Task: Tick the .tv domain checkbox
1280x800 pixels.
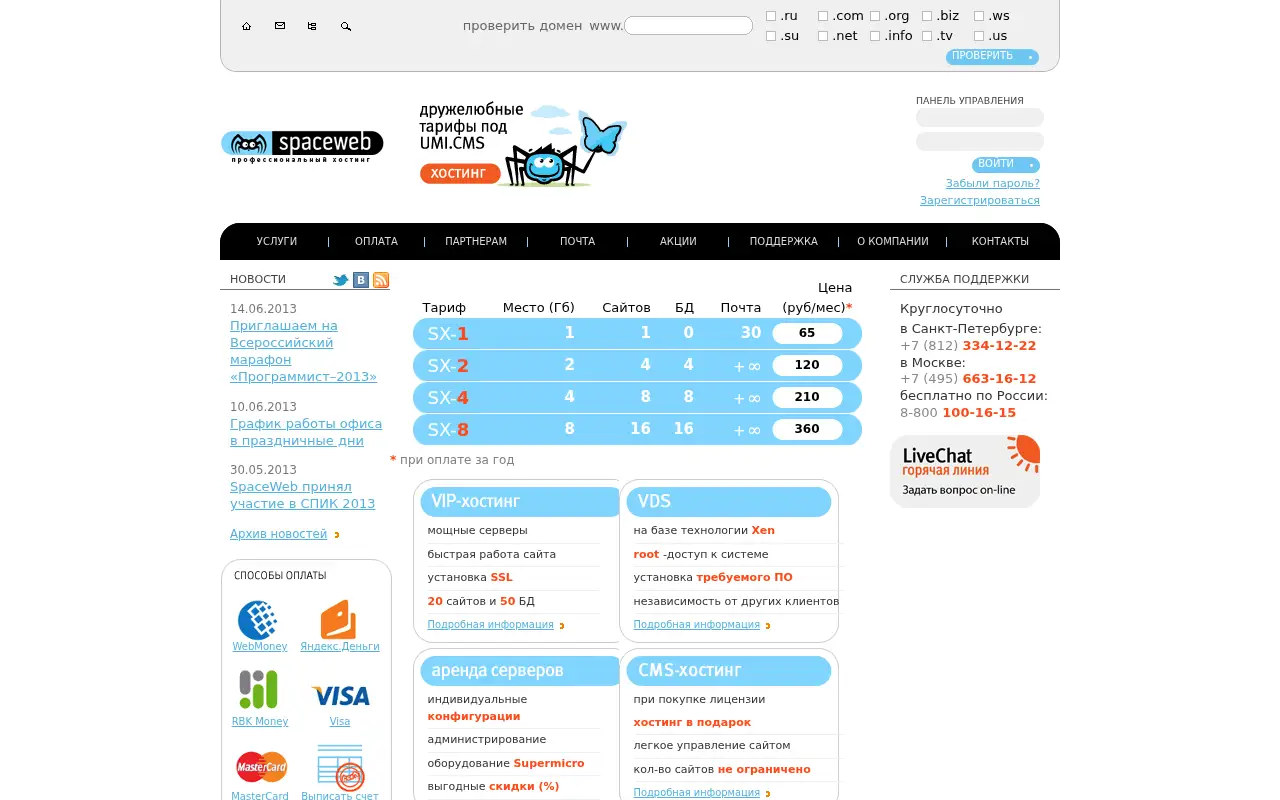Action: pos(927,36)
